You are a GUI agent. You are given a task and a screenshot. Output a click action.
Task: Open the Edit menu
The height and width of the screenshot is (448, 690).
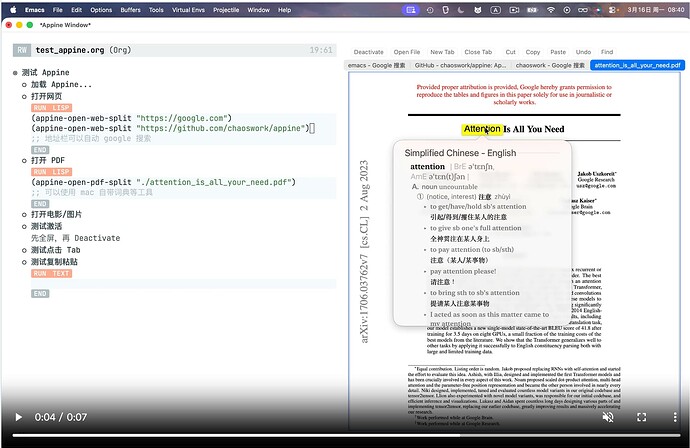(77, 10)
